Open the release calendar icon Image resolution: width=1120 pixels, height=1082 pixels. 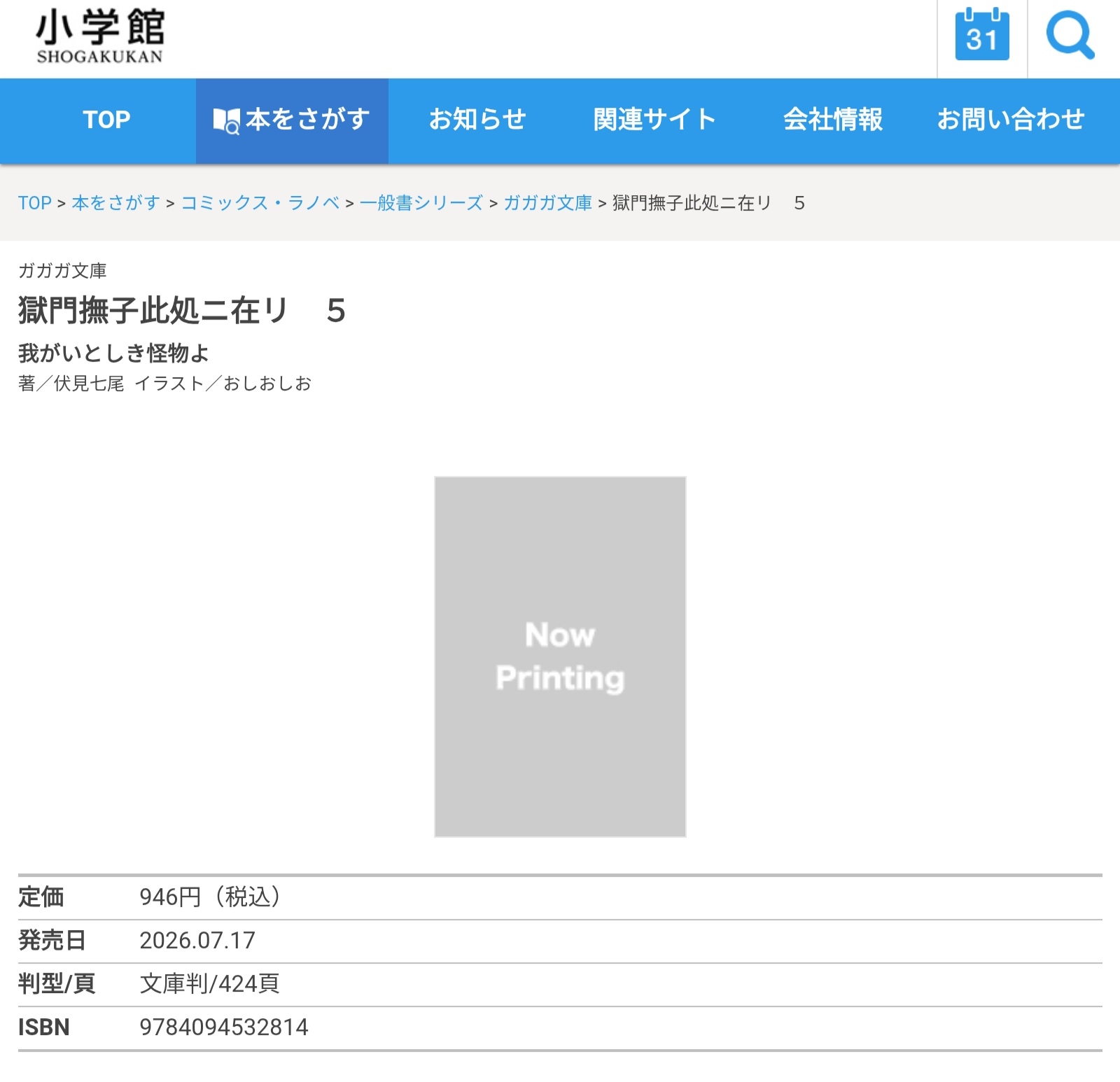[982, 35]
